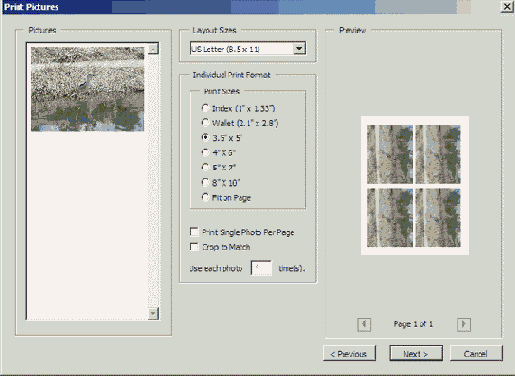Viewport: 515px width, 376px height.
Task: Open the Layout Sizes dropdown arrow
Action: pyautogui.click(x=299, y=49)
